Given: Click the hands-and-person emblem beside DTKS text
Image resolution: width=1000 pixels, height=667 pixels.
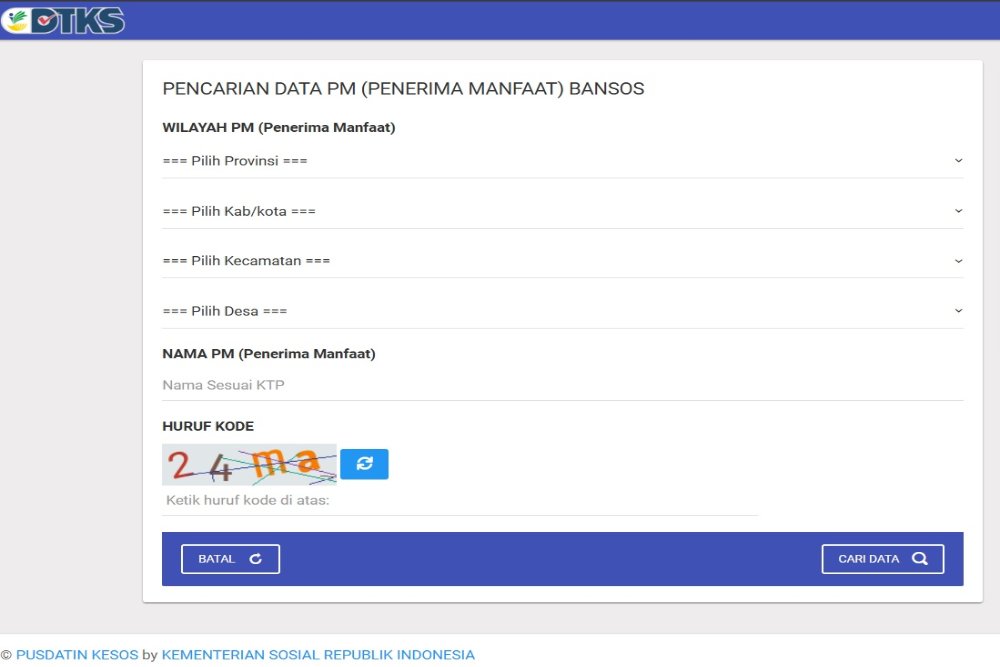Looking at the screenshot, I should pos(18,19).
